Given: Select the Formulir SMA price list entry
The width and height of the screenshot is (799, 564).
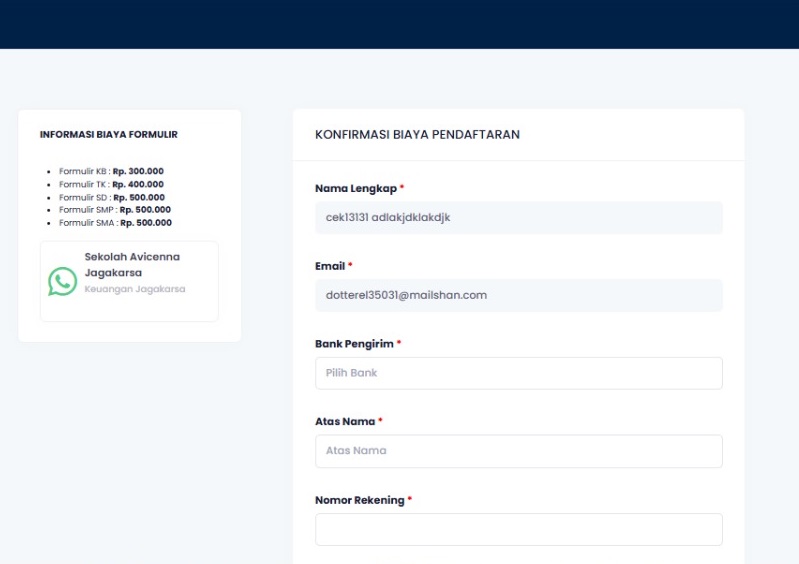Looking at the screenshot, I should tap(115, 223).
